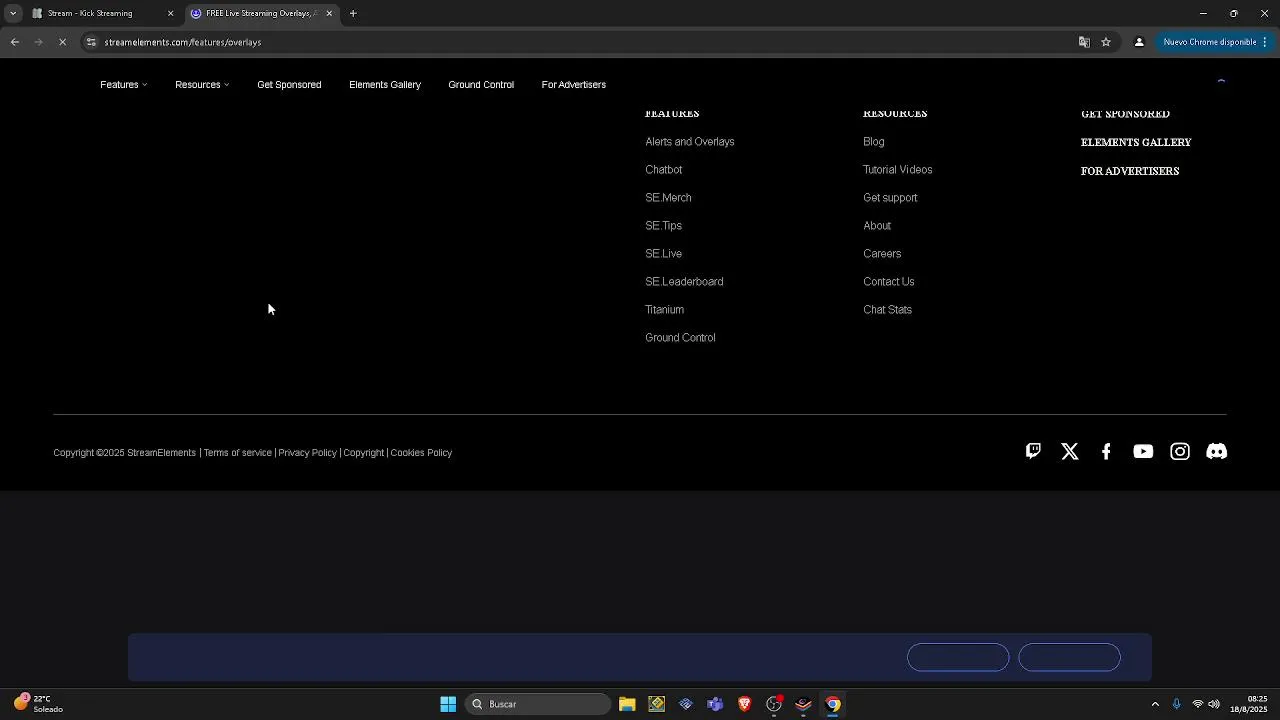Screen dimensions: 1280x720
Task: Open Blog footer link
Action: point(874,142)
